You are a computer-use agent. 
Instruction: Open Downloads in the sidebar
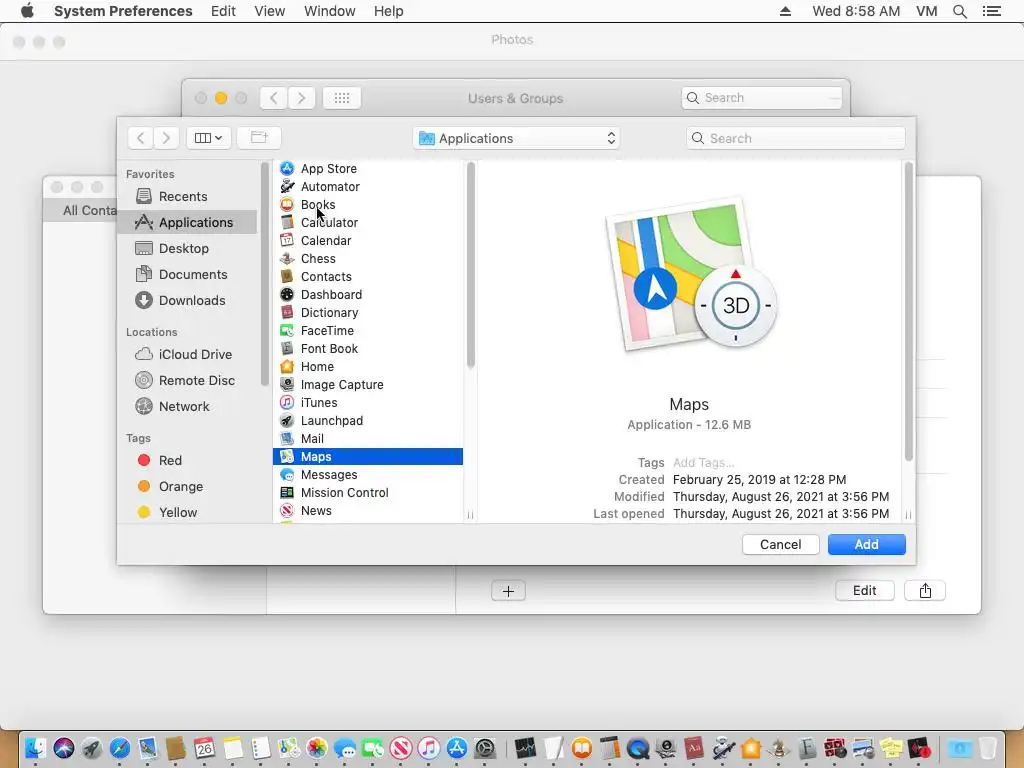click(187, 300)
